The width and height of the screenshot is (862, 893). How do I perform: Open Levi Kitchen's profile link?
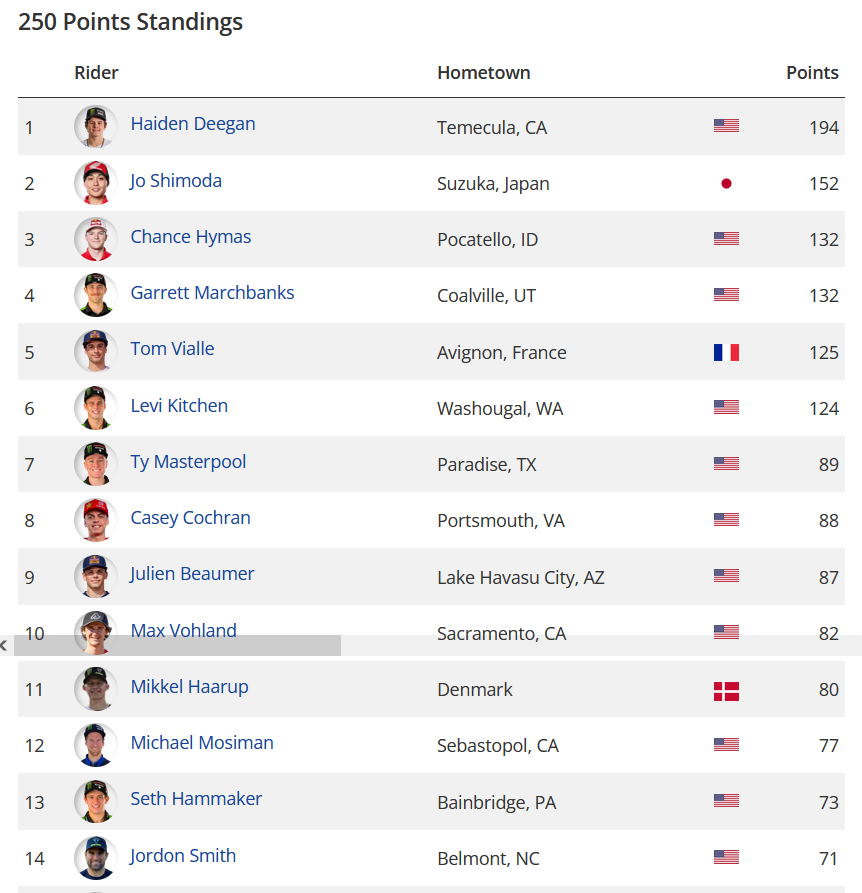coord(179,405)
